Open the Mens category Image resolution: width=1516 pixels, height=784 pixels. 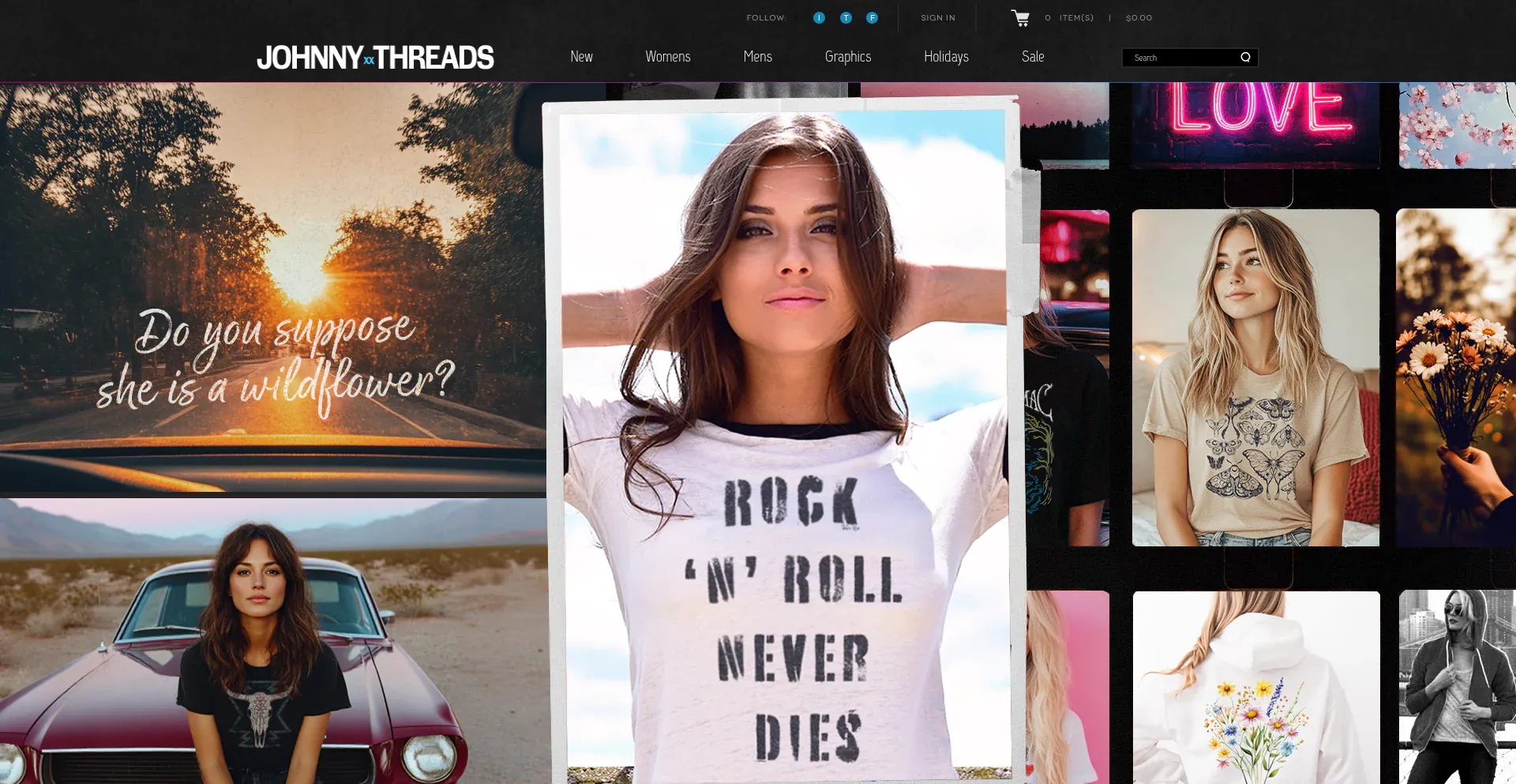click(758, 57)
